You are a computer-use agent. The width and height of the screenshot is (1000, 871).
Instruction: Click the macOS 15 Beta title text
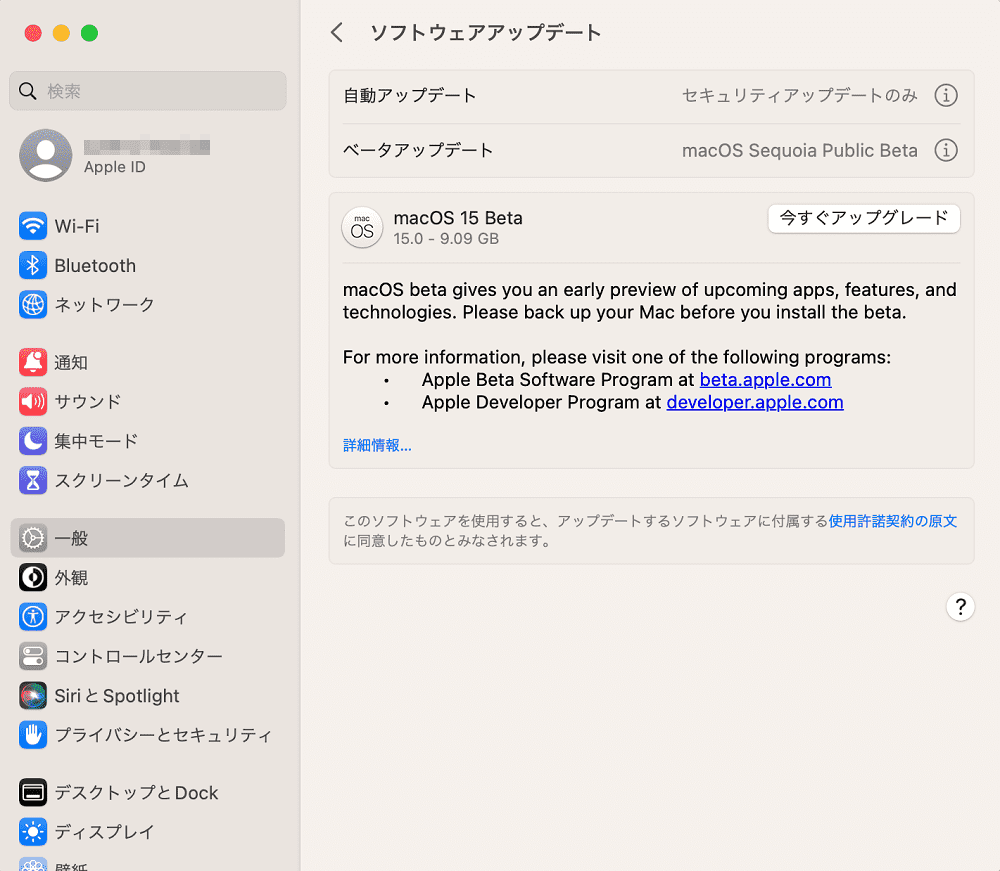click(x=458, y=218)
